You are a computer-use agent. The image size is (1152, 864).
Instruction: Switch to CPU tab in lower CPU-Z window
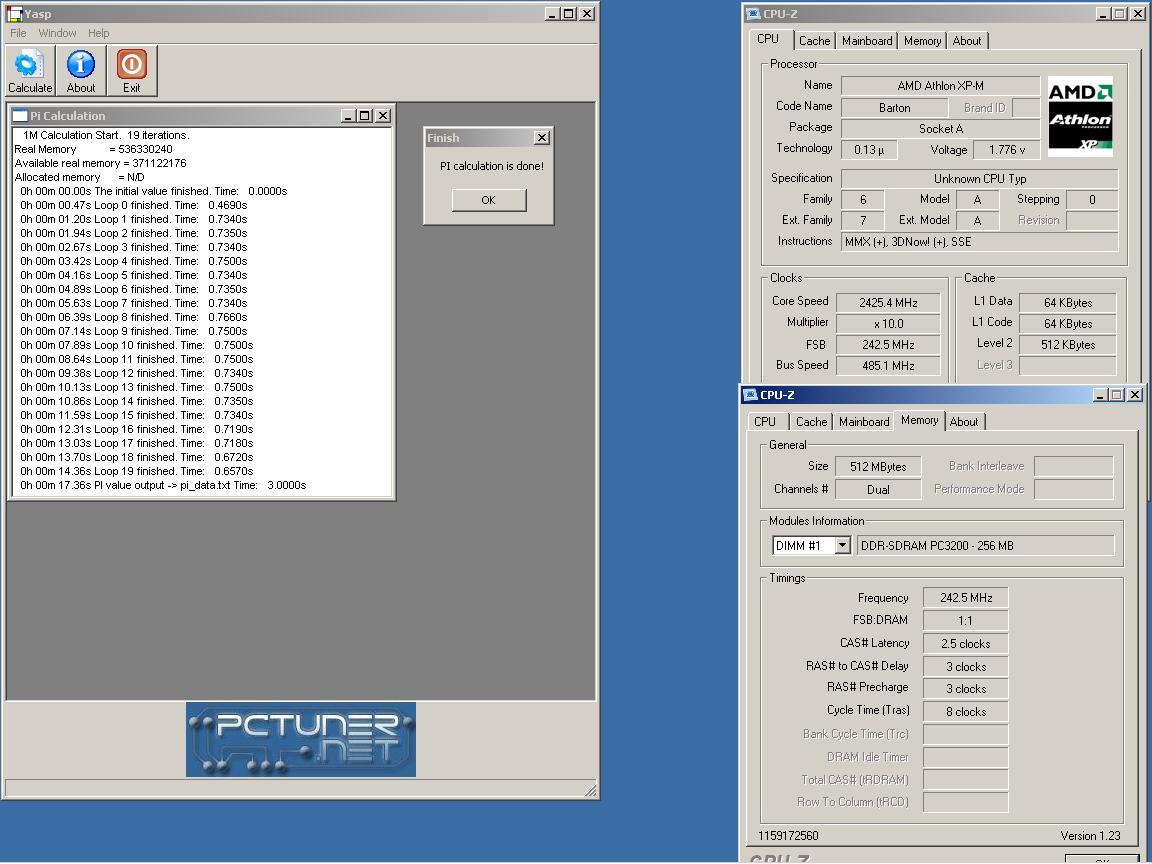[x=765, y=422]
